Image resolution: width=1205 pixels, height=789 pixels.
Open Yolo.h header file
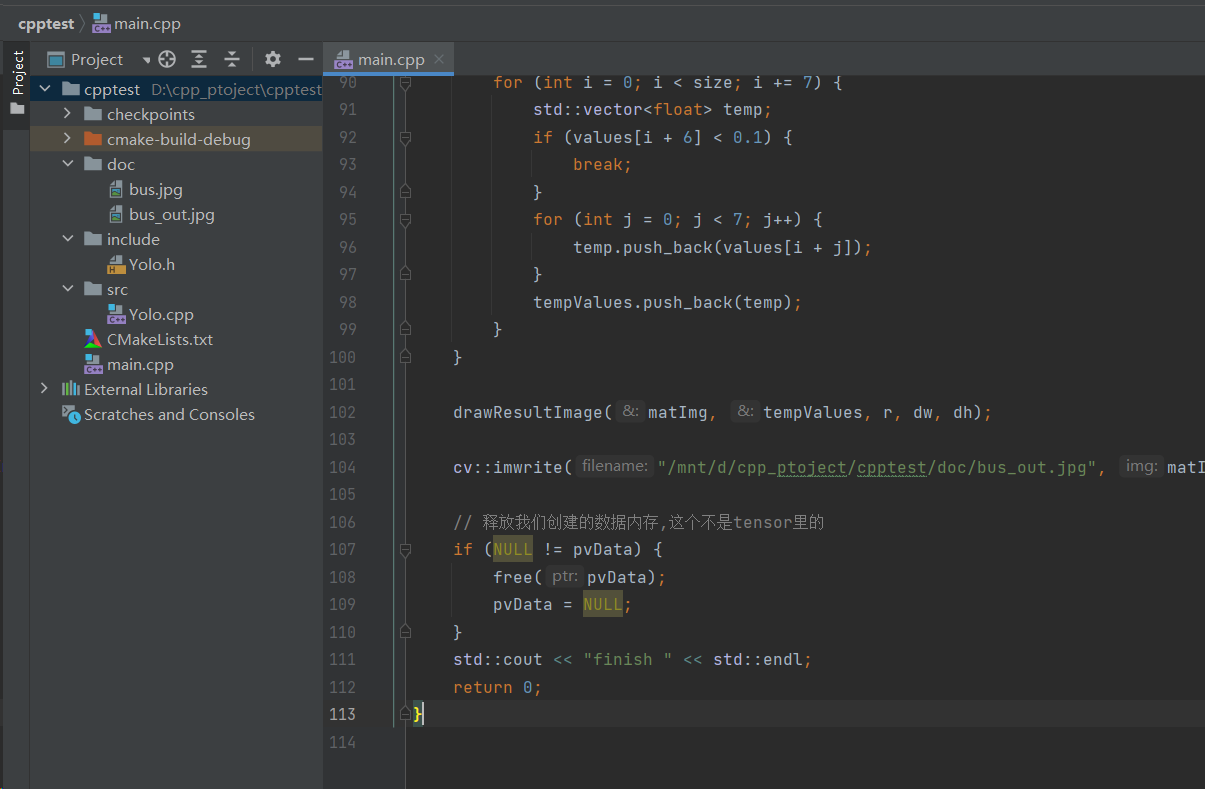pos(151,264)
